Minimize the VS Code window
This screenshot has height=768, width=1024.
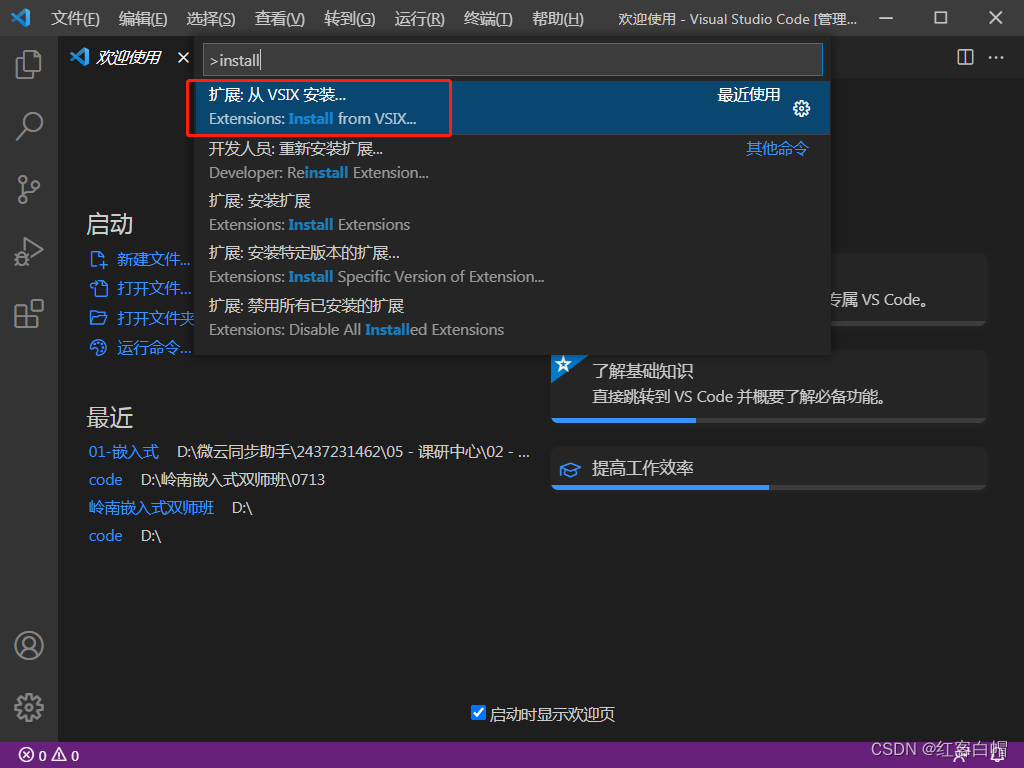[886, 18]
